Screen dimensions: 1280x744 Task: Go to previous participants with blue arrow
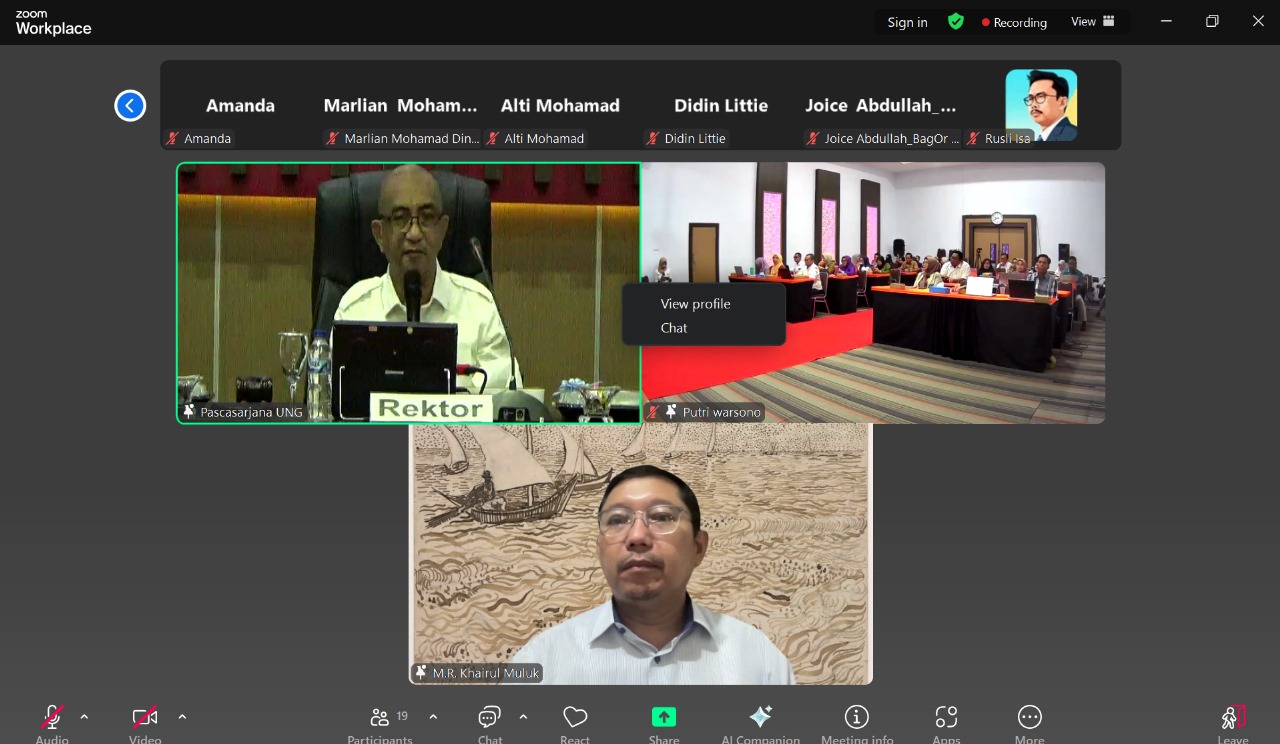130,105
